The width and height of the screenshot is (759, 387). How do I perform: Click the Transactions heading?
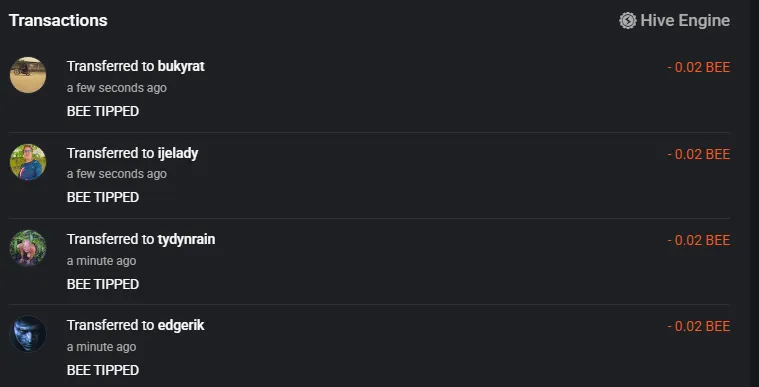[x=58, y=20]
